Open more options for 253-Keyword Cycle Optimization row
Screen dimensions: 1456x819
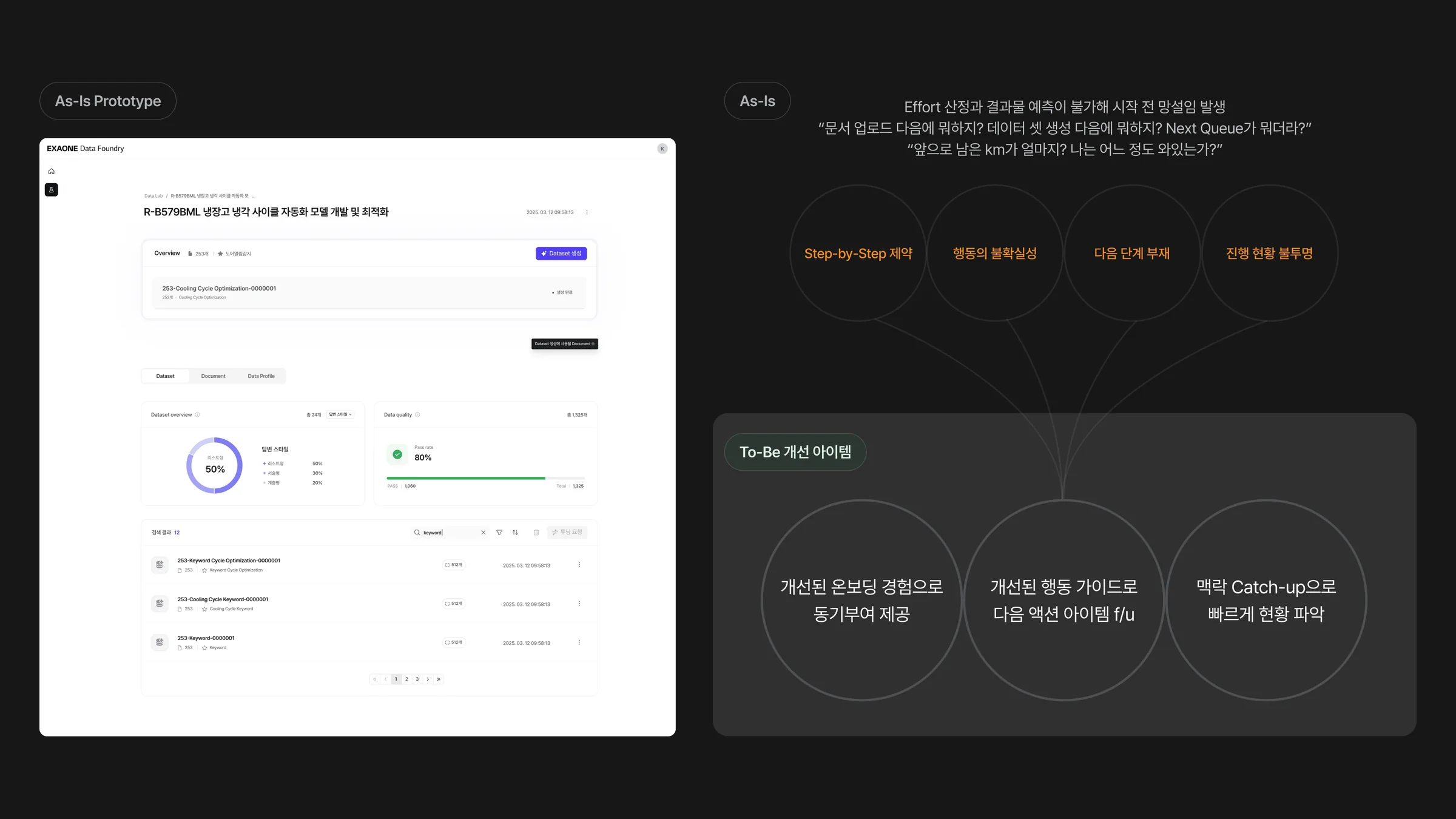[579, 565]
